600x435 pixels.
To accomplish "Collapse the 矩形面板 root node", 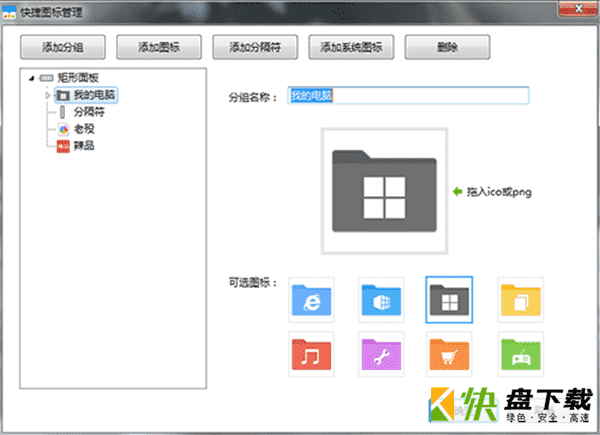I will click(x=32, y=78).
